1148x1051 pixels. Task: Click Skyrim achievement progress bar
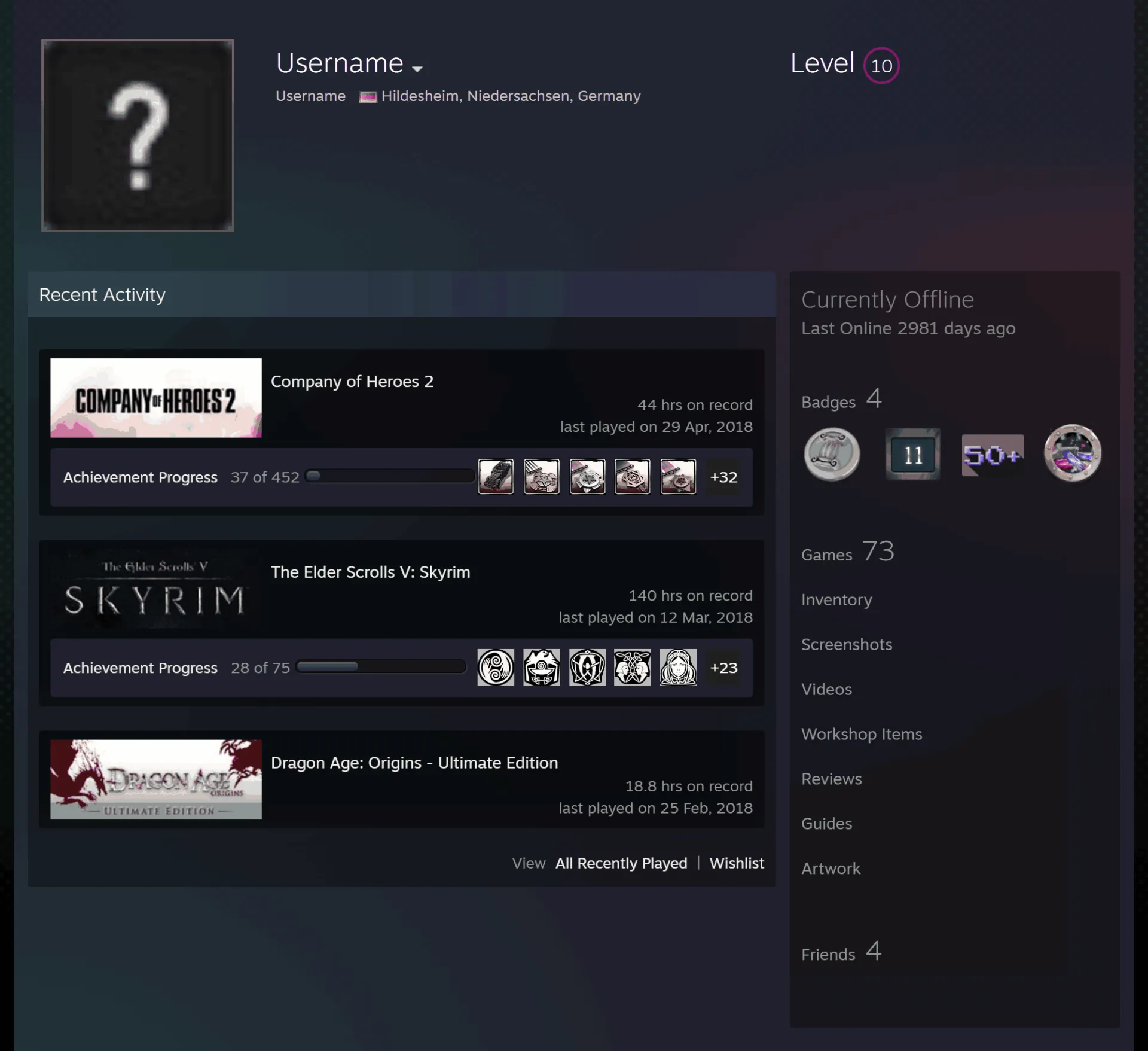click(381, 667)
